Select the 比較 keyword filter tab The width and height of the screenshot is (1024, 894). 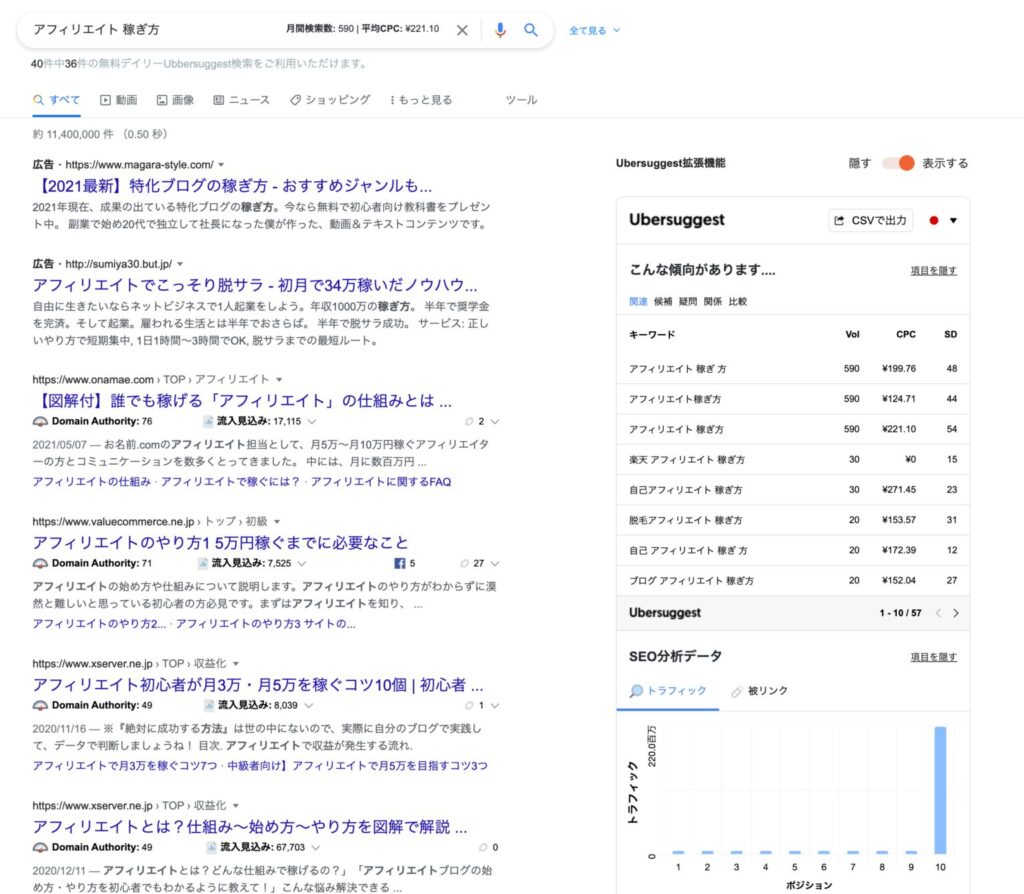pos(737,301)
